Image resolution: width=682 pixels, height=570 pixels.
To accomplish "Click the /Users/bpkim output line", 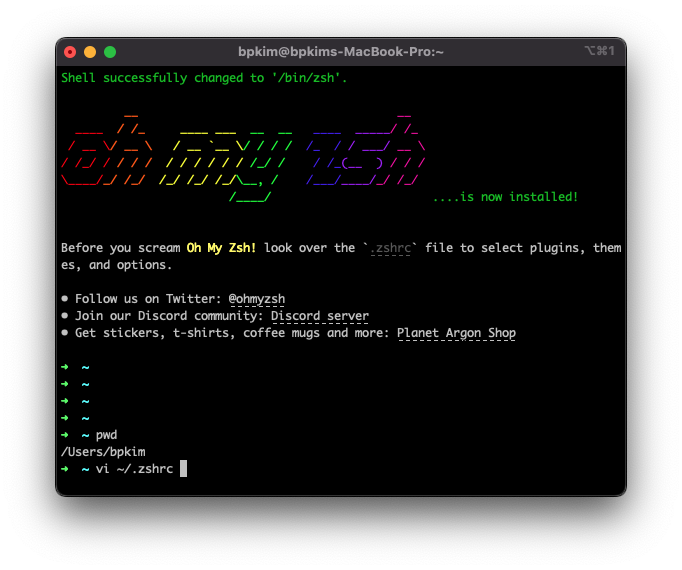I will pyautogui.click(x=103, y=452).
